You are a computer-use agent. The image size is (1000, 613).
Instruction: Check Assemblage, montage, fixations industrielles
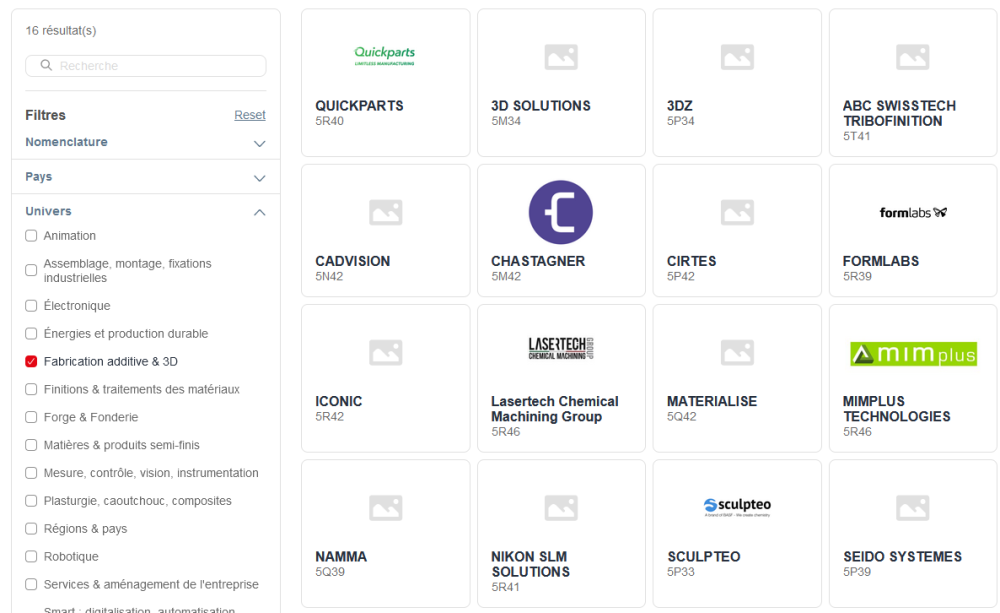tap(31, 270)
